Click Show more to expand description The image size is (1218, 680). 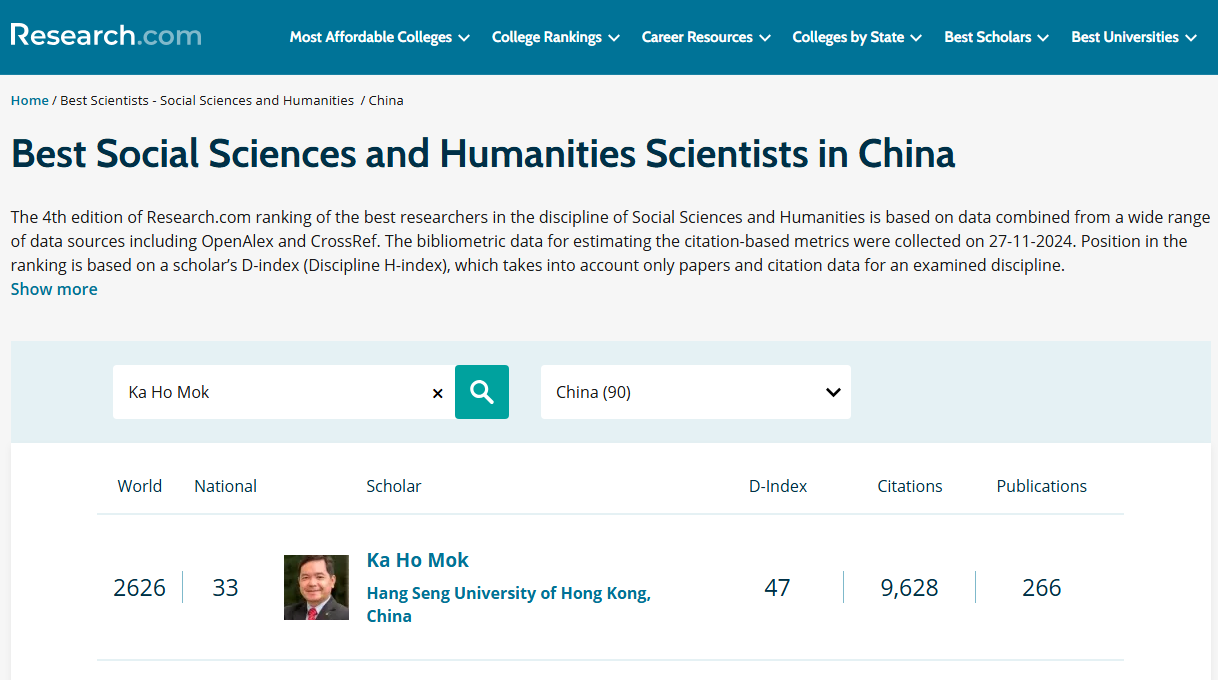pyautogui.click(x=54, y=289)
